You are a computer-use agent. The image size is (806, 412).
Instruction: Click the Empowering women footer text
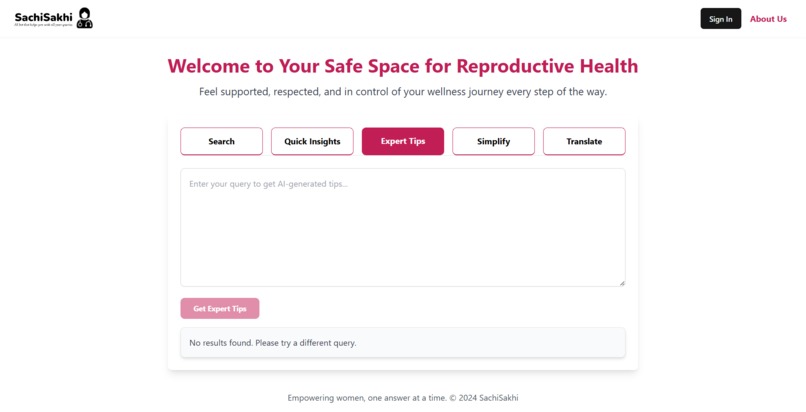(367, 398)
